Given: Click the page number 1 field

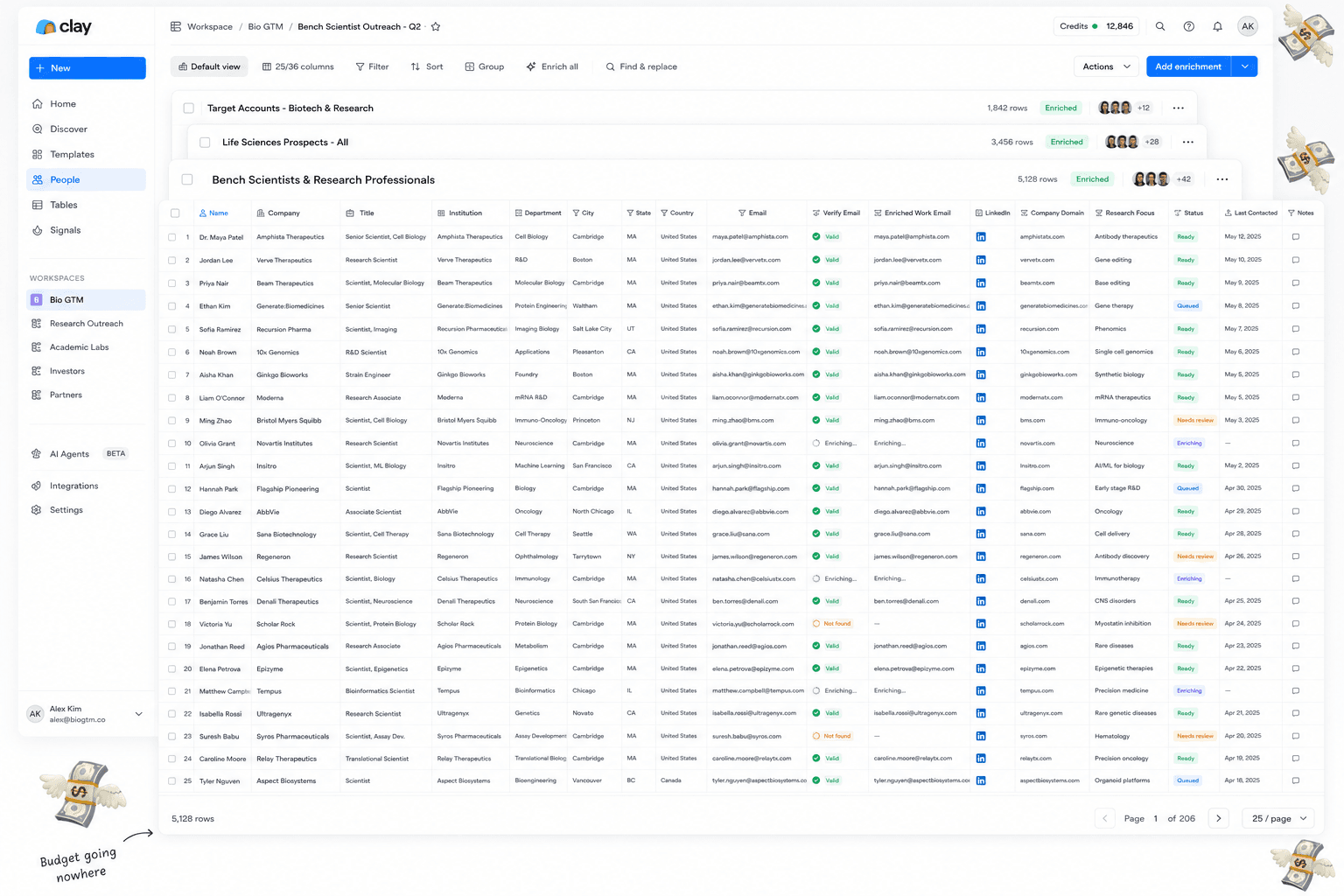Looking at the screenshot, I should coord(1156,819).
